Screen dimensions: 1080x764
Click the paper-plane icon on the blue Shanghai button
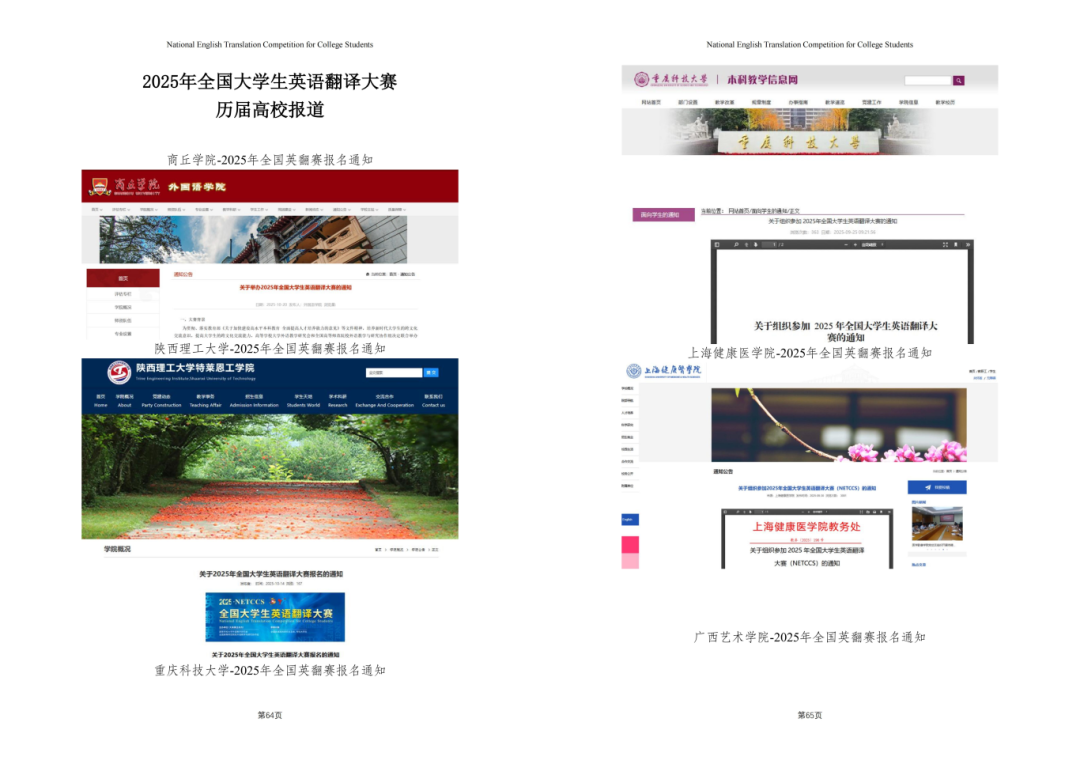click(928, 487)
